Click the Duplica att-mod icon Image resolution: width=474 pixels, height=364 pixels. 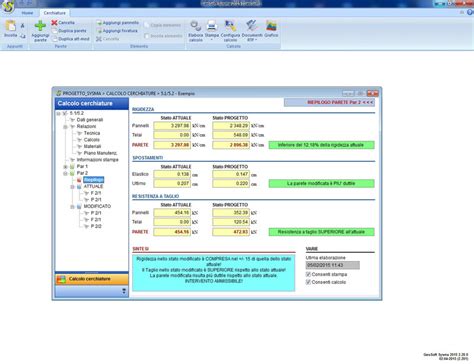coord(54,39)
